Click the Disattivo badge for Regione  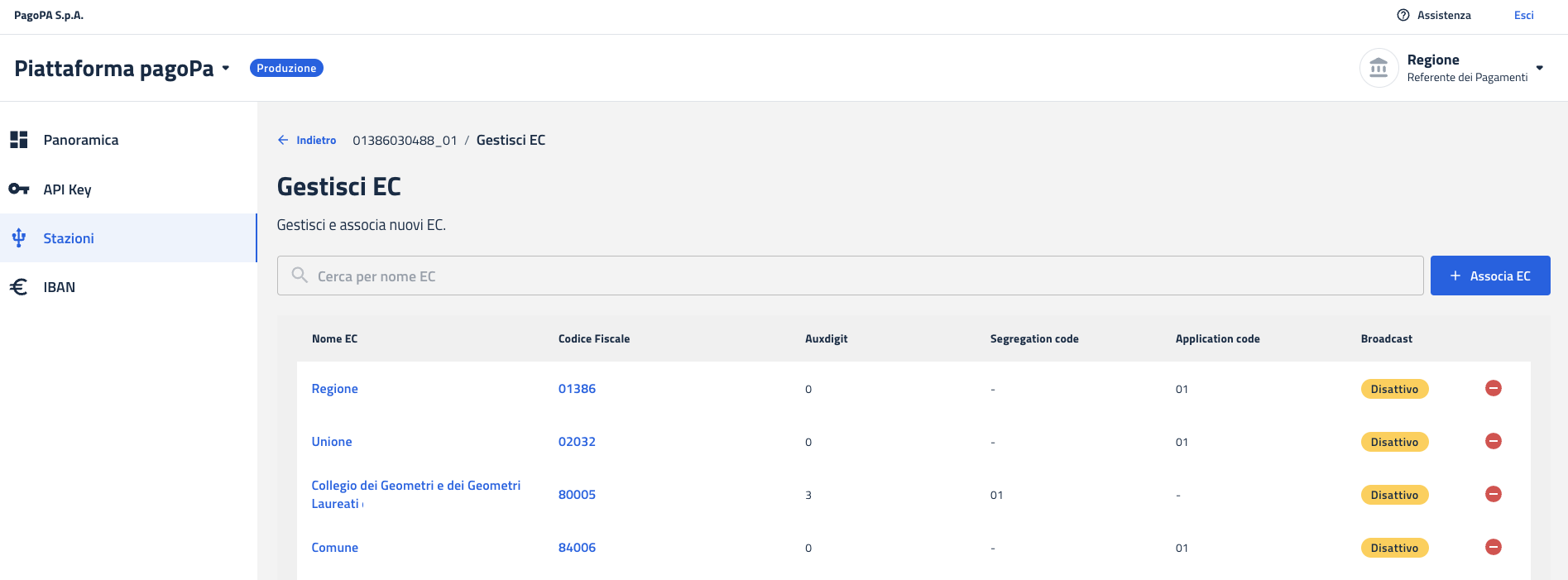(1394, 389)
